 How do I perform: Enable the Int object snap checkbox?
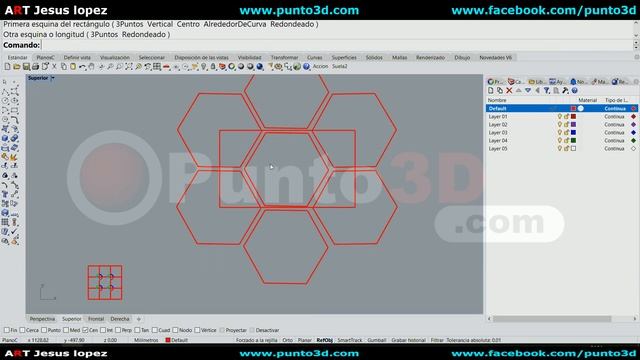(103, 330)
